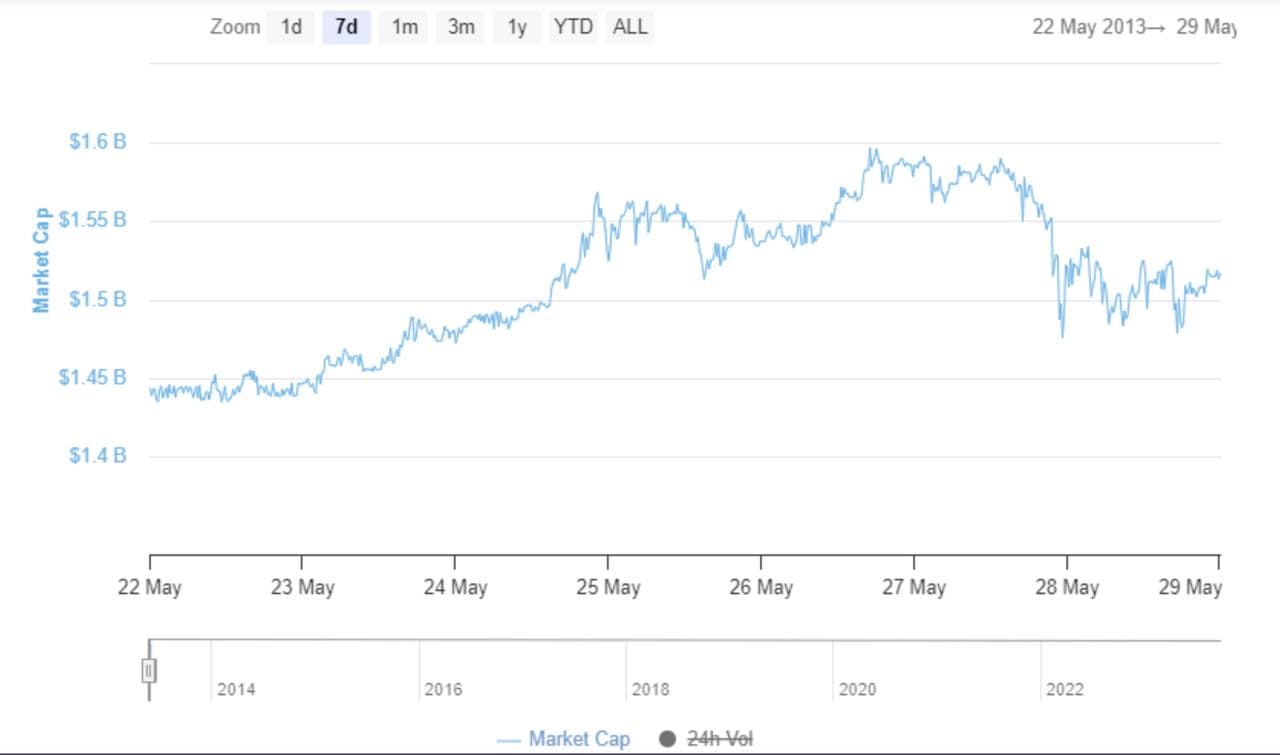Click the navigator range handle
This screenshot has width=1280, height=755.
point(149,670)
